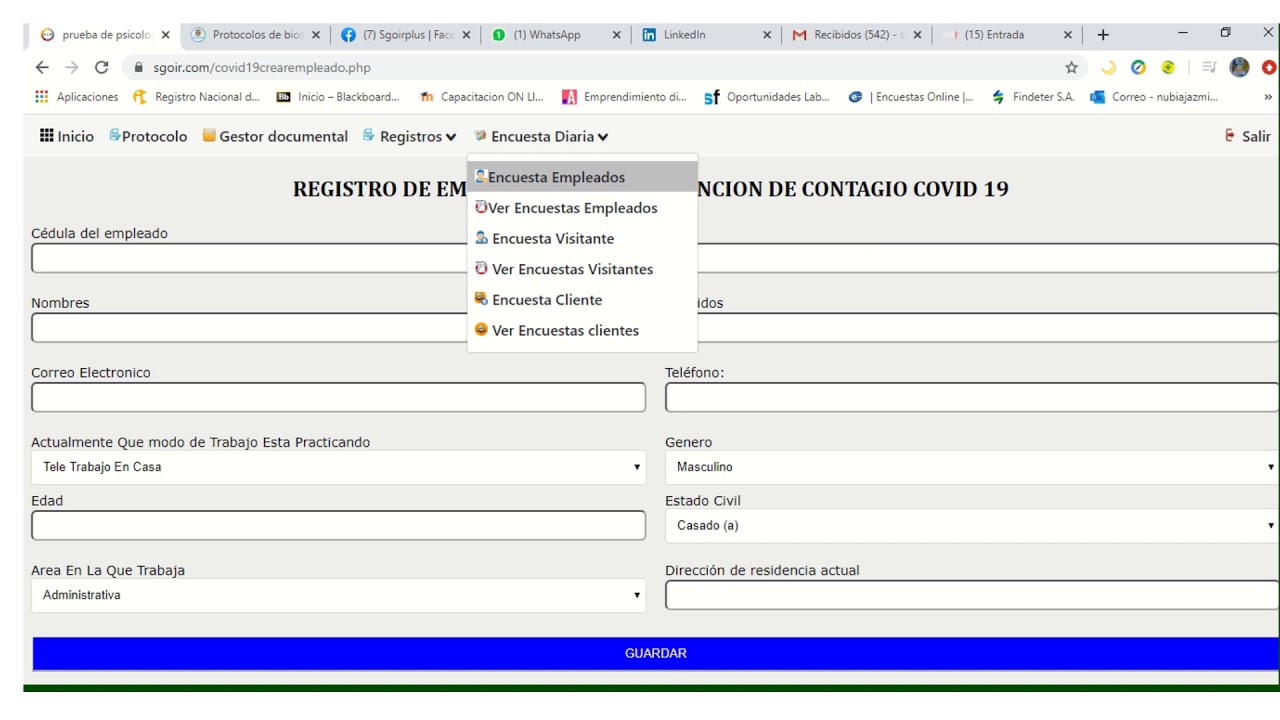This screenshot has height=720, width=1280.
Task: Click the blue circular extension icon
Action: tap(1137, 68)
